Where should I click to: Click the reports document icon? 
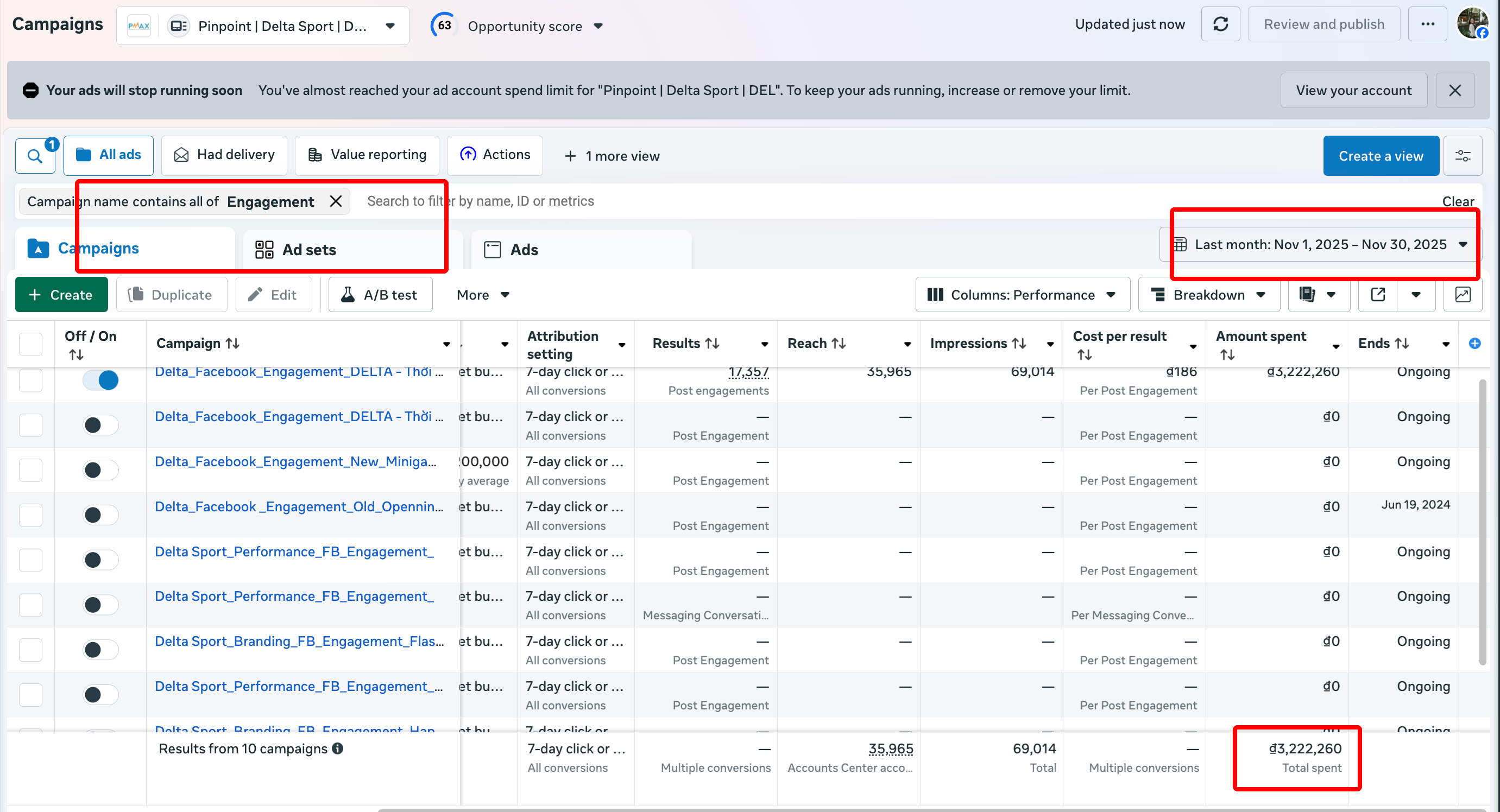pyautogui.click(x=1307, y=295)
